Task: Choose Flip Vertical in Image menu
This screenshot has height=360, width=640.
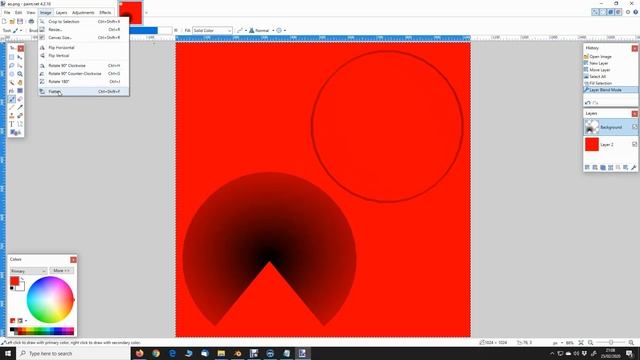Action: click(84, 56)
